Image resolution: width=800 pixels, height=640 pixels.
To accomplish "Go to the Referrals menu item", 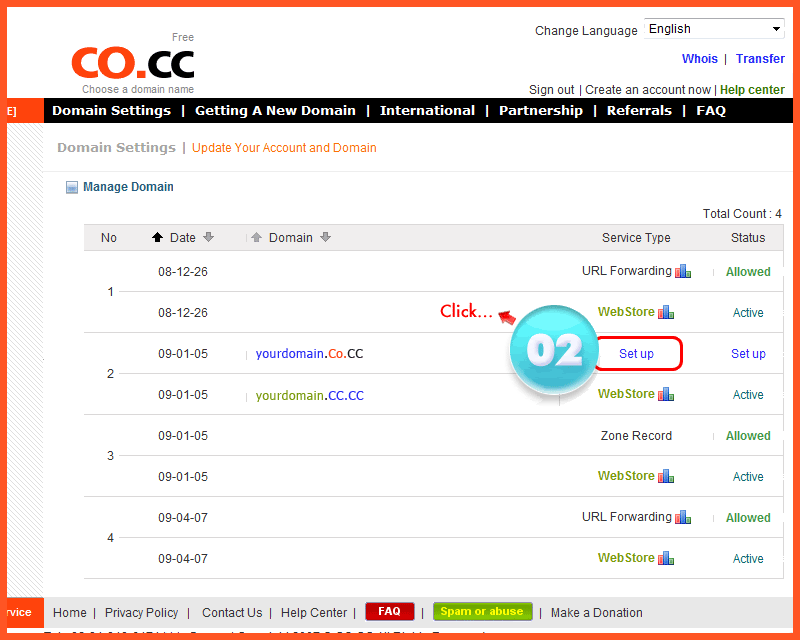I will 639,111.
